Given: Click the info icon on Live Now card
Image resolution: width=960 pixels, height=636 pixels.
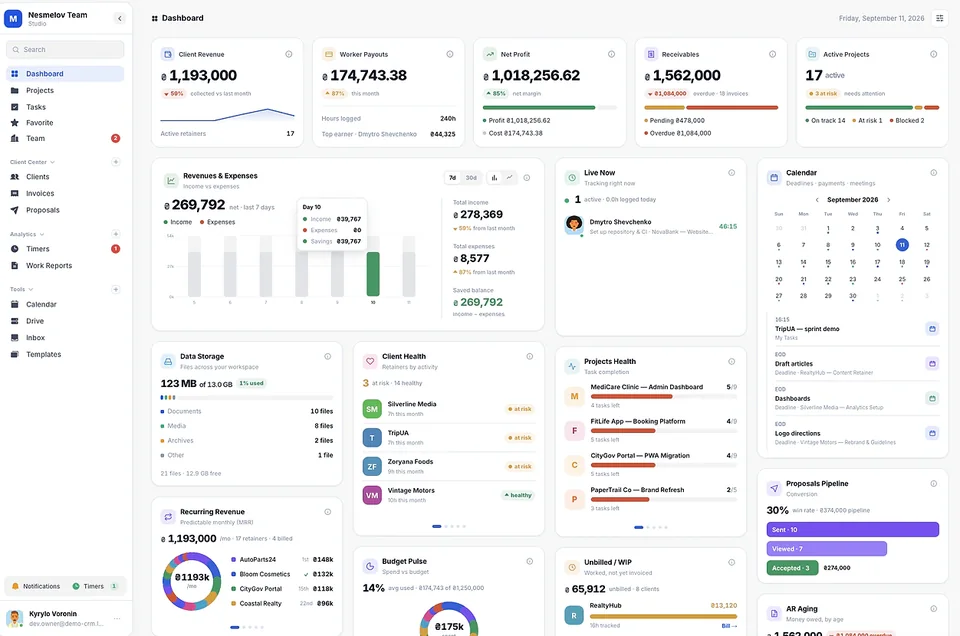Looking at the screenshot, I should pos(732,173).
